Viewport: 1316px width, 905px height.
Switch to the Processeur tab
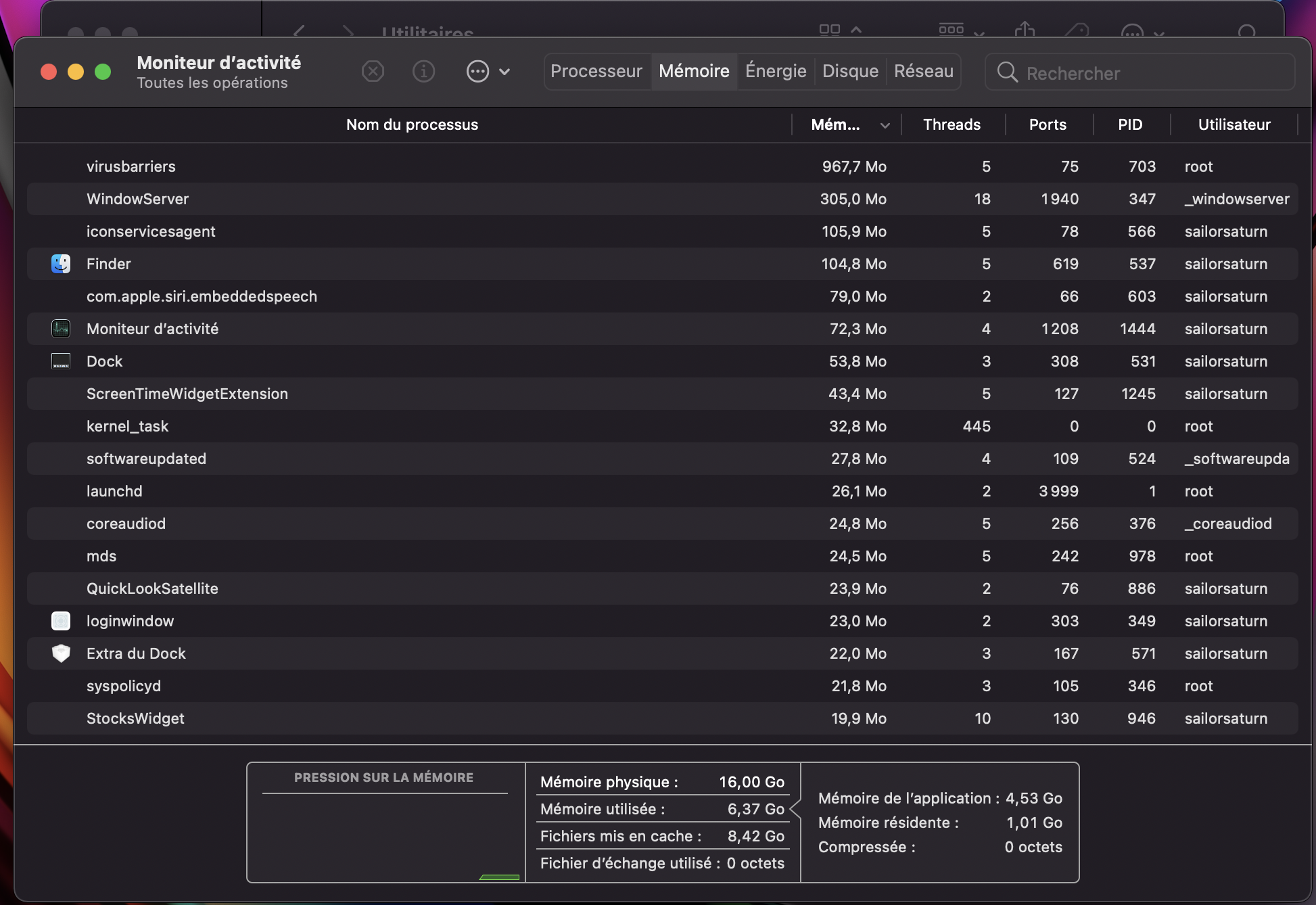point(596,71)
